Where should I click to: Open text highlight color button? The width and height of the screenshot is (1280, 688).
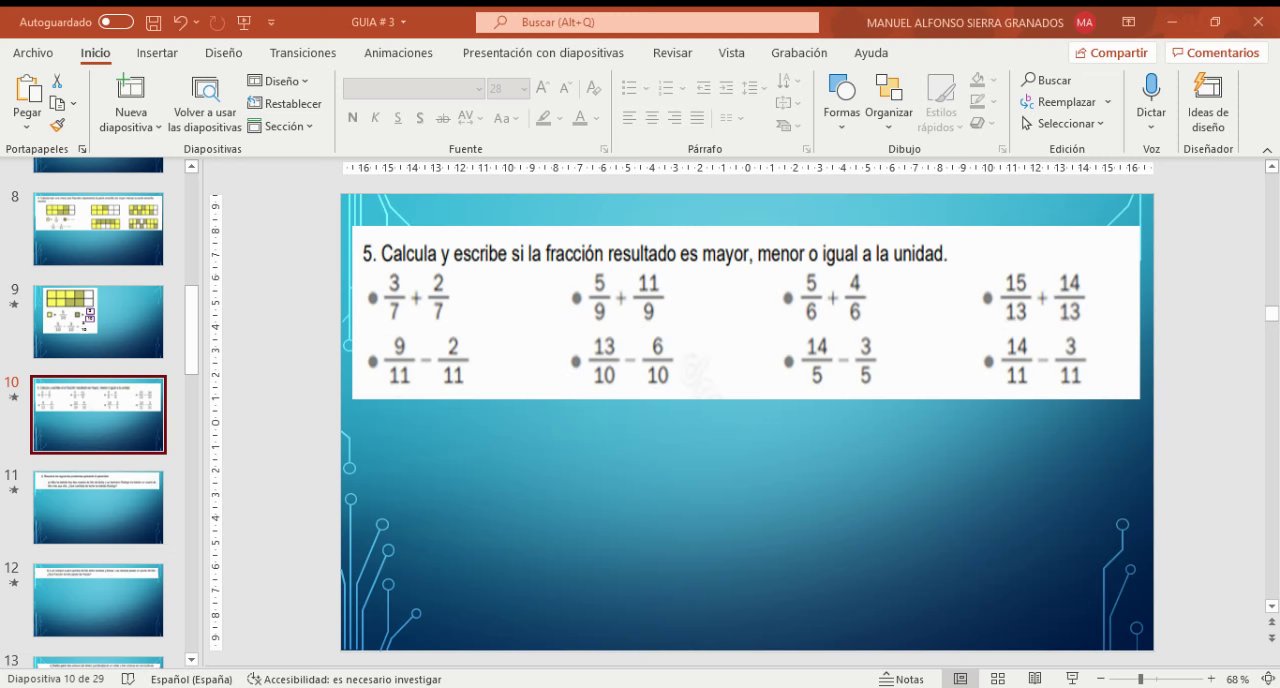(543, 118)
